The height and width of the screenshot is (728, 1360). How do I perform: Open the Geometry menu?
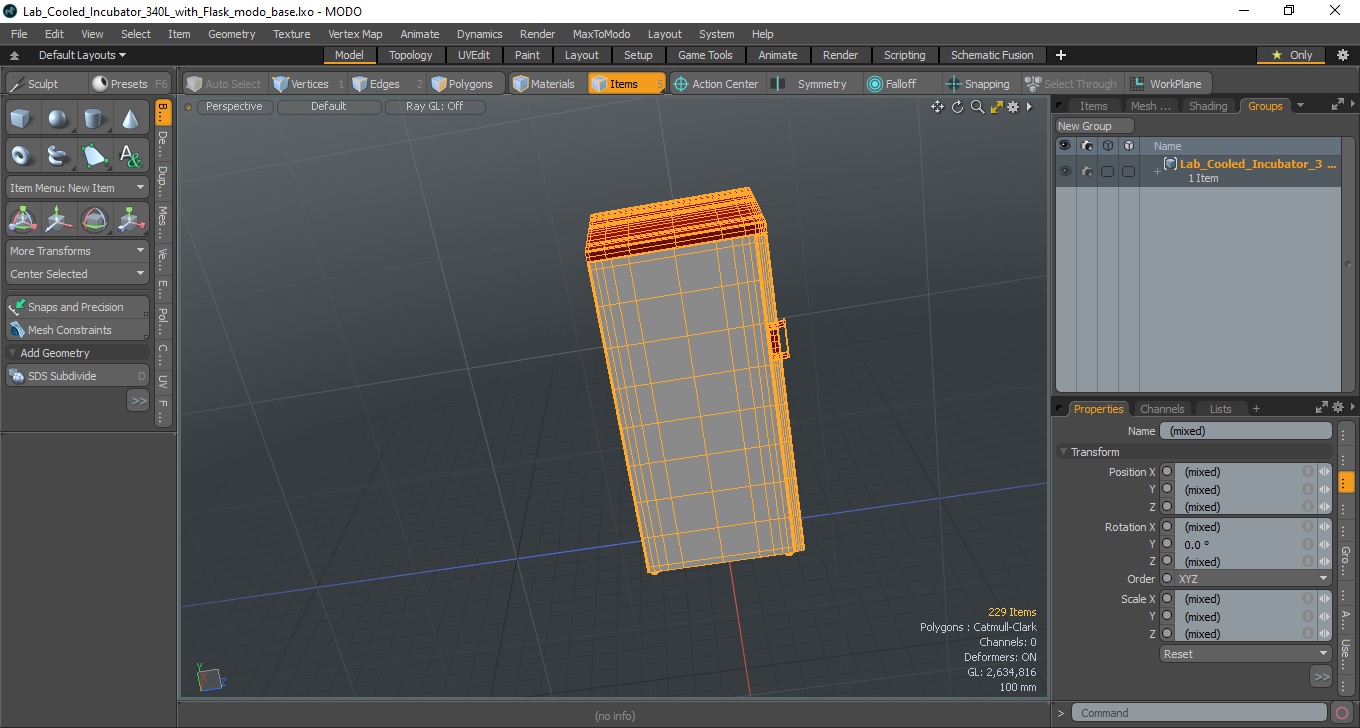pyautogui.click(x=232, y=34)
